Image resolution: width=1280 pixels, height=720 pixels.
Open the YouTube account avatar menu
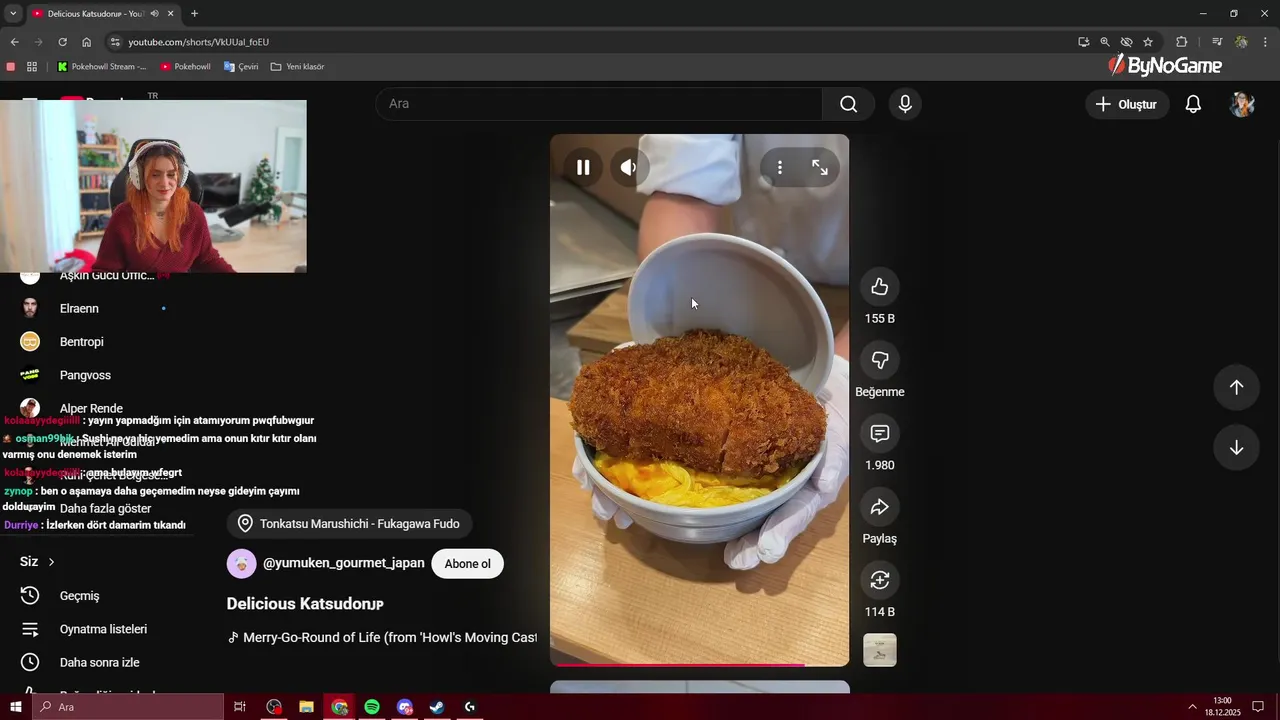(x=1242, y=104)
